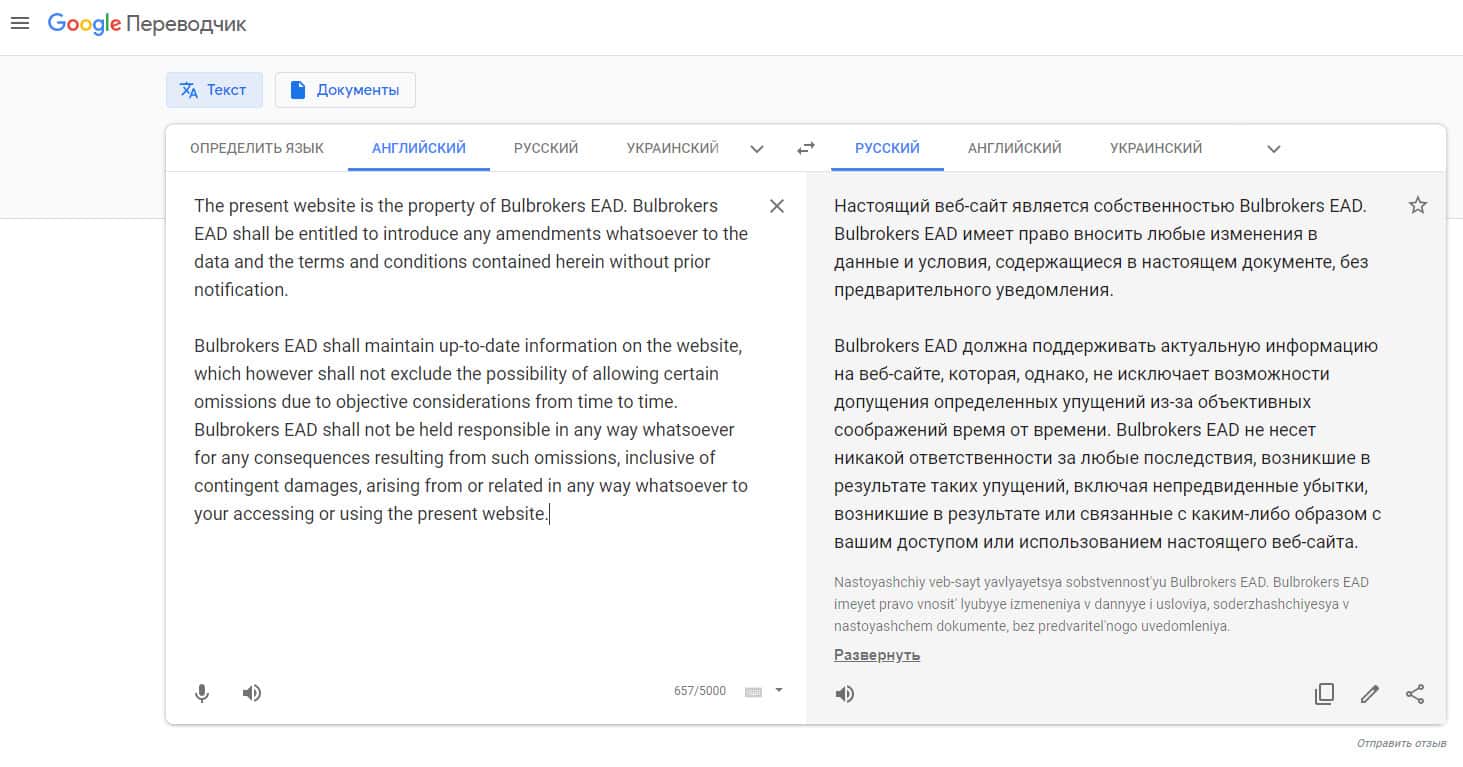Choose УКРАИНСКИЙ as the target language

click(x=1156, y=148)
